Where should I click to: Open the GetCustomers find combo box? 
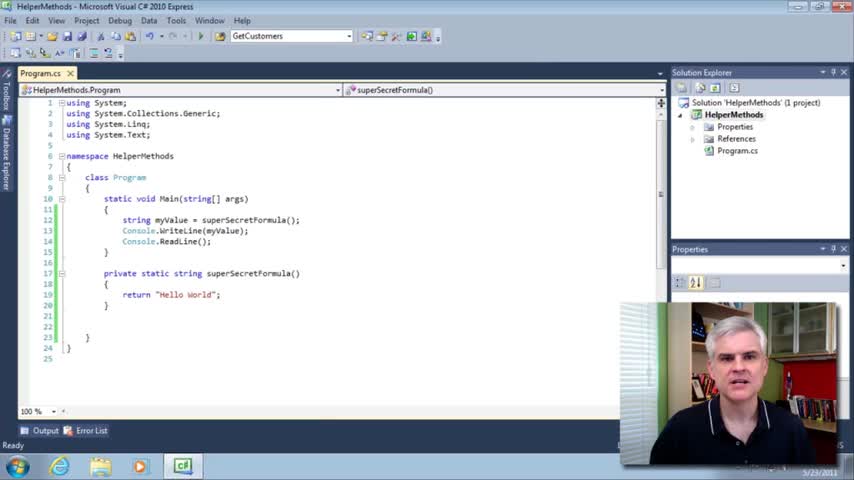tap(349, 37)
